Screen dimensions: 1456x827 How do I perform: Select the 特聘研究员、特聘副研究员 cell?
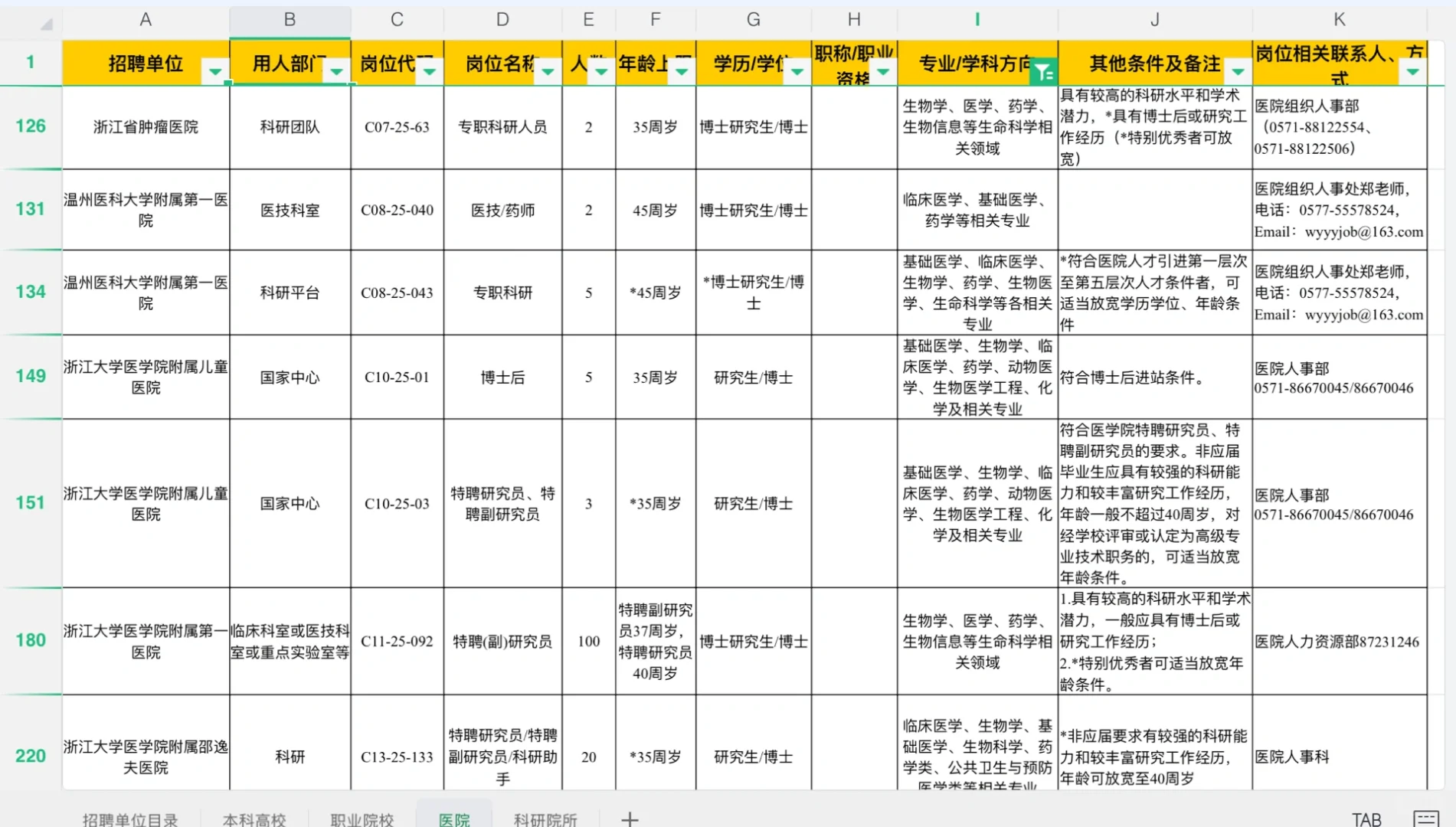(x=502, y=504)
